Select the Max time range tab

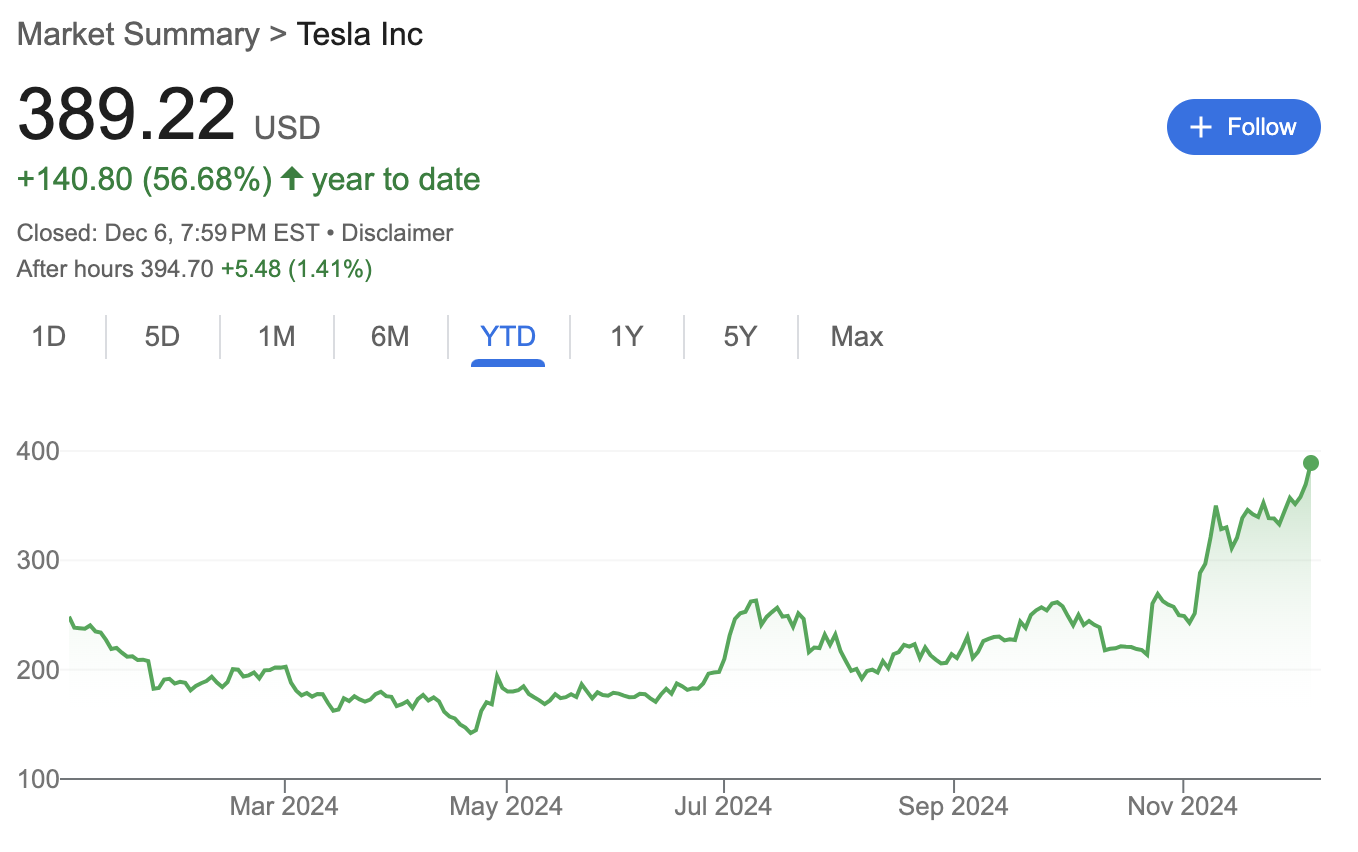[x=857, y=336]
